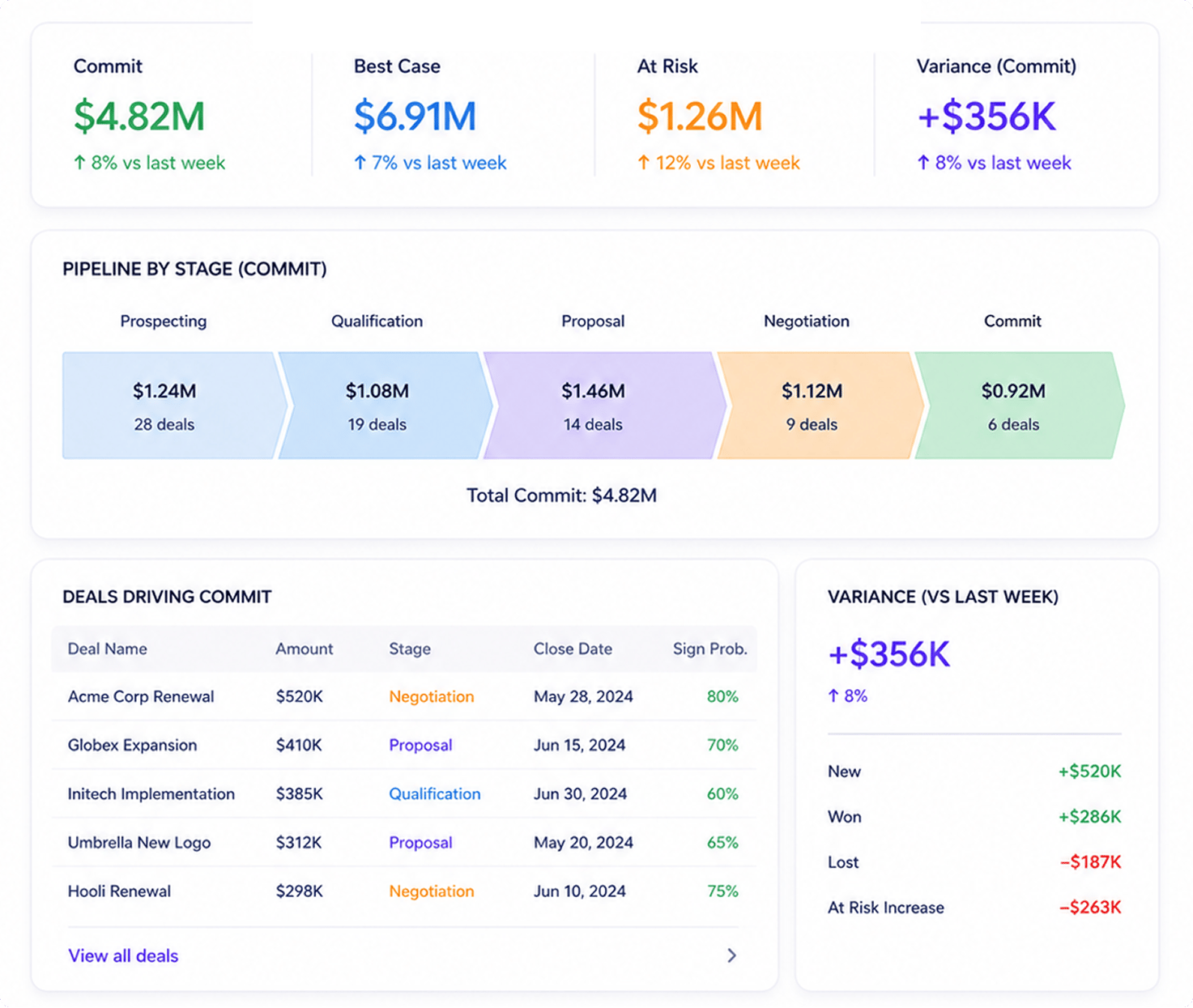Click the 8% trend in the variance panel
1193x1008 pixels.
pos(847,696)
